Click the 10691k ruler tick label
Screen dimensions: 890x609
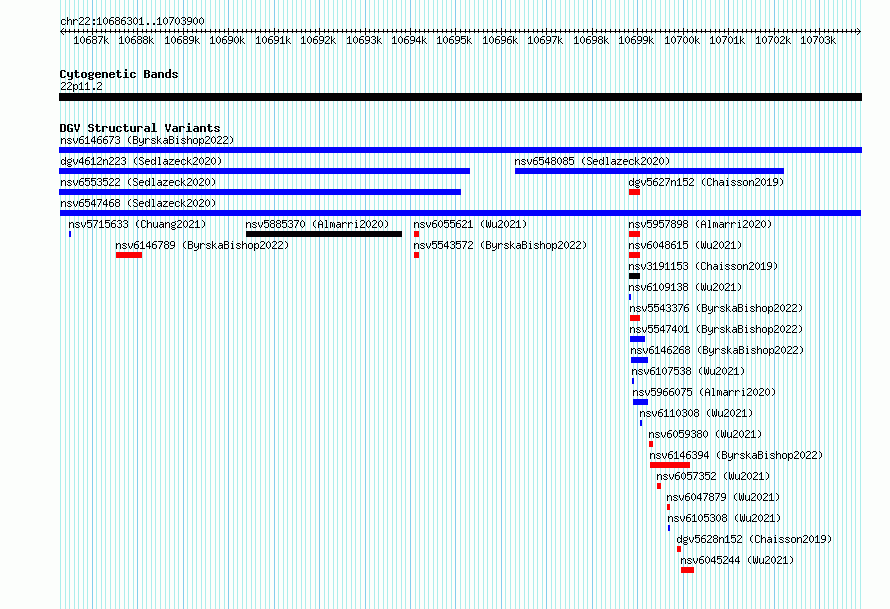[273, 40]
